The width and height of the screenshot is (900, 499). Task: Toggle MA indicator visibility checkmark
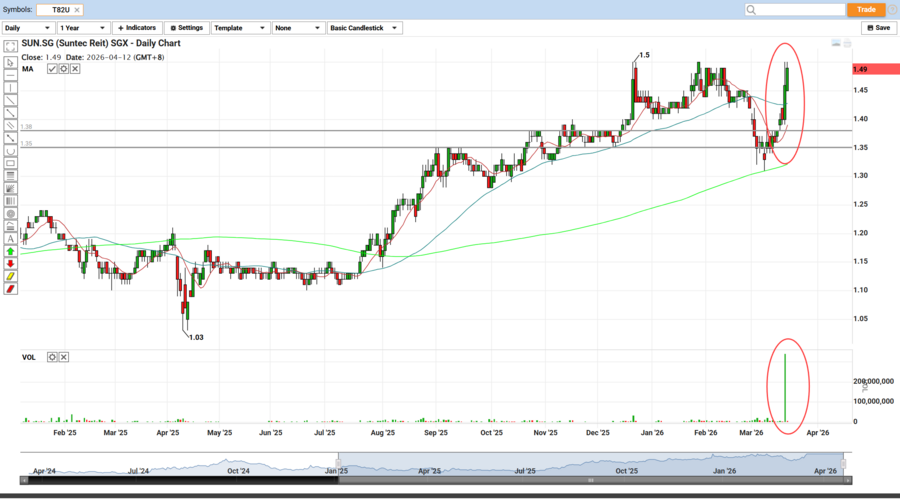coord(52,69)
